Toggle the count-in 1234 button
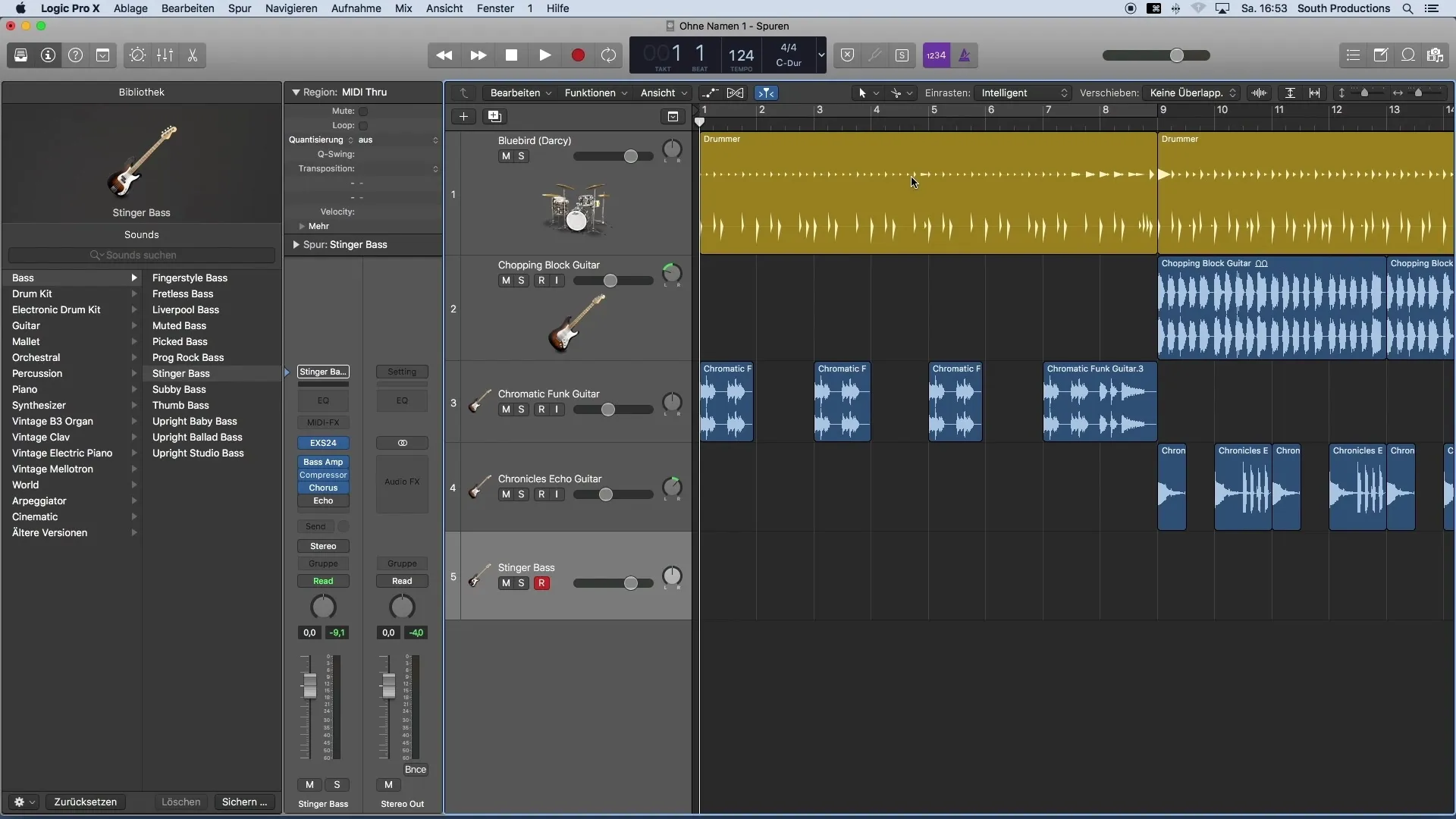 [937, 55]
